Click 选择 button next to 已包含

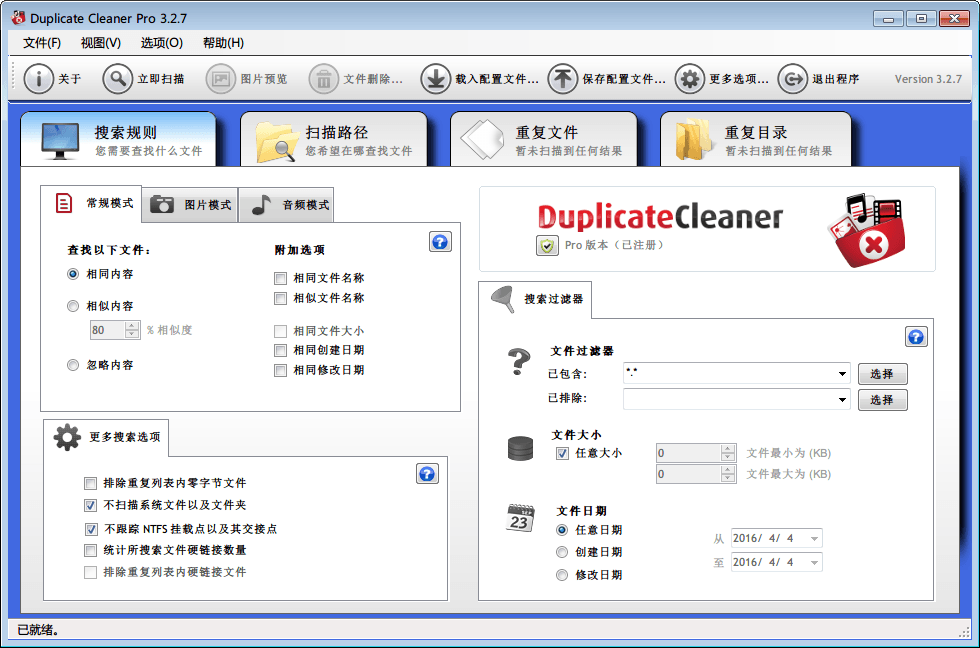[x=882, y=374]
